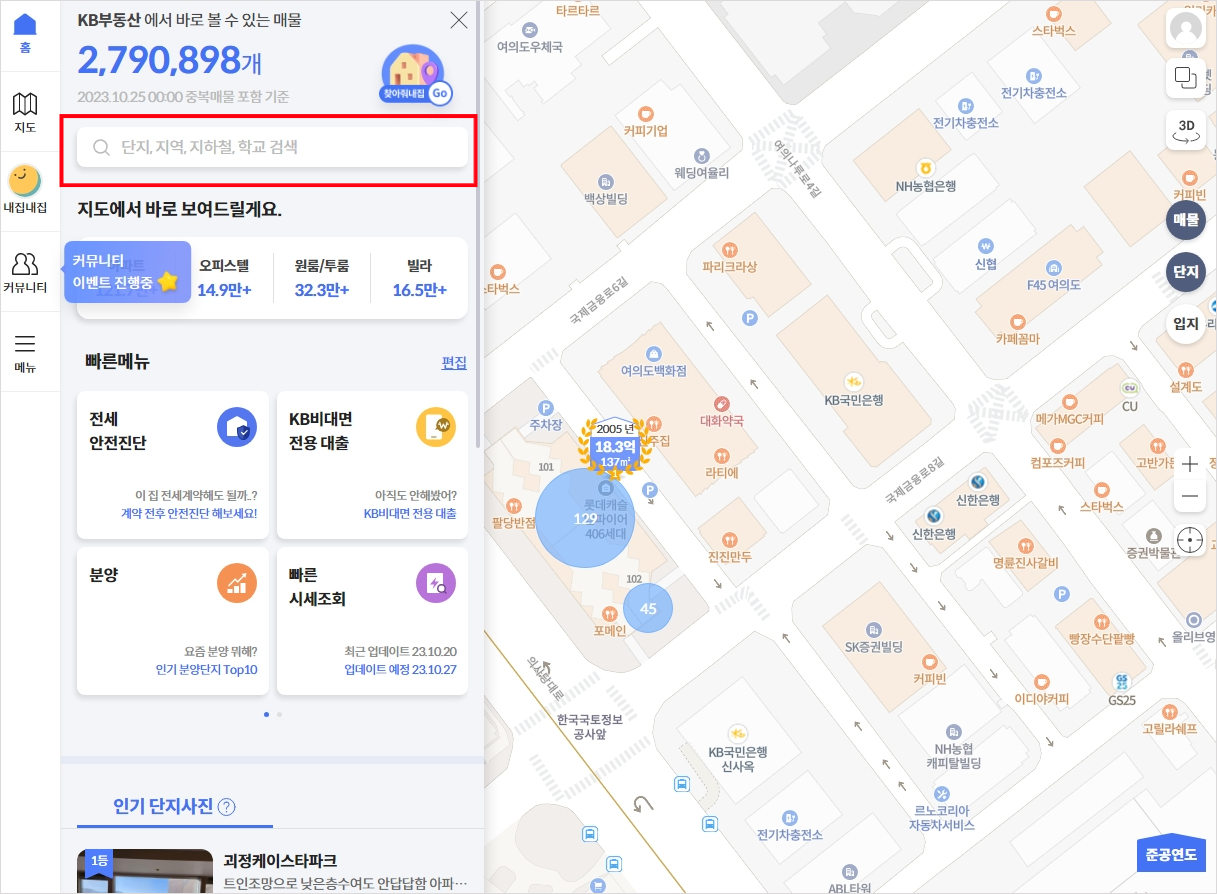Click the blue cluster bubble labeled 129

[x=585, y=518]
